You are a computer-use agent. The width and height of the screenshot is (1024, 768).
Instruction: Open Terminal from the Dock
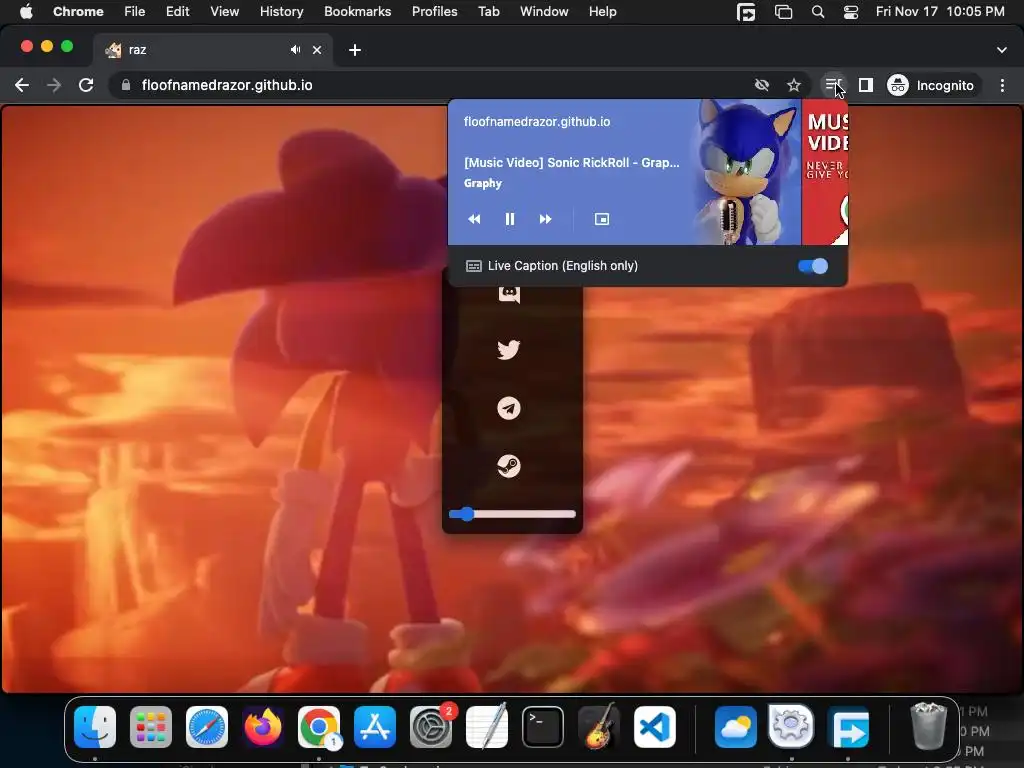coord(543,727)
